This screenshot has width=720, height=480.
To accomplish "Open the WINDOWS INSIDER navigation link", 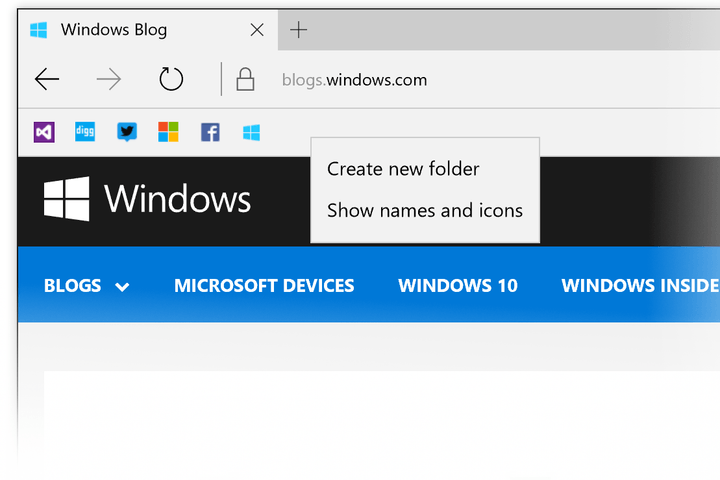I will point(640,286).
